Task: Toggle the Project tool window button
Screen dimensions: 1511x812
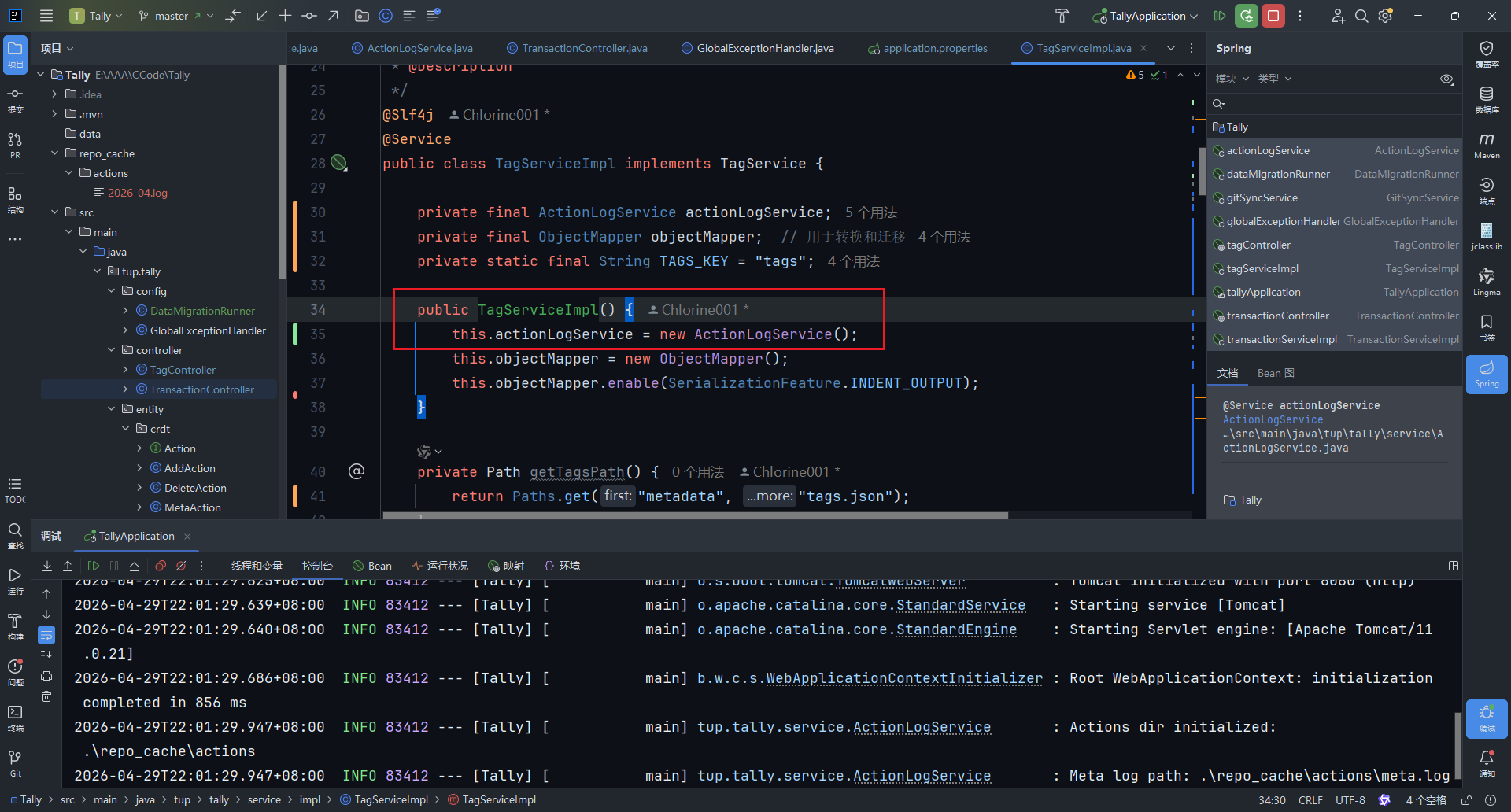Action: tap(15, 54)
